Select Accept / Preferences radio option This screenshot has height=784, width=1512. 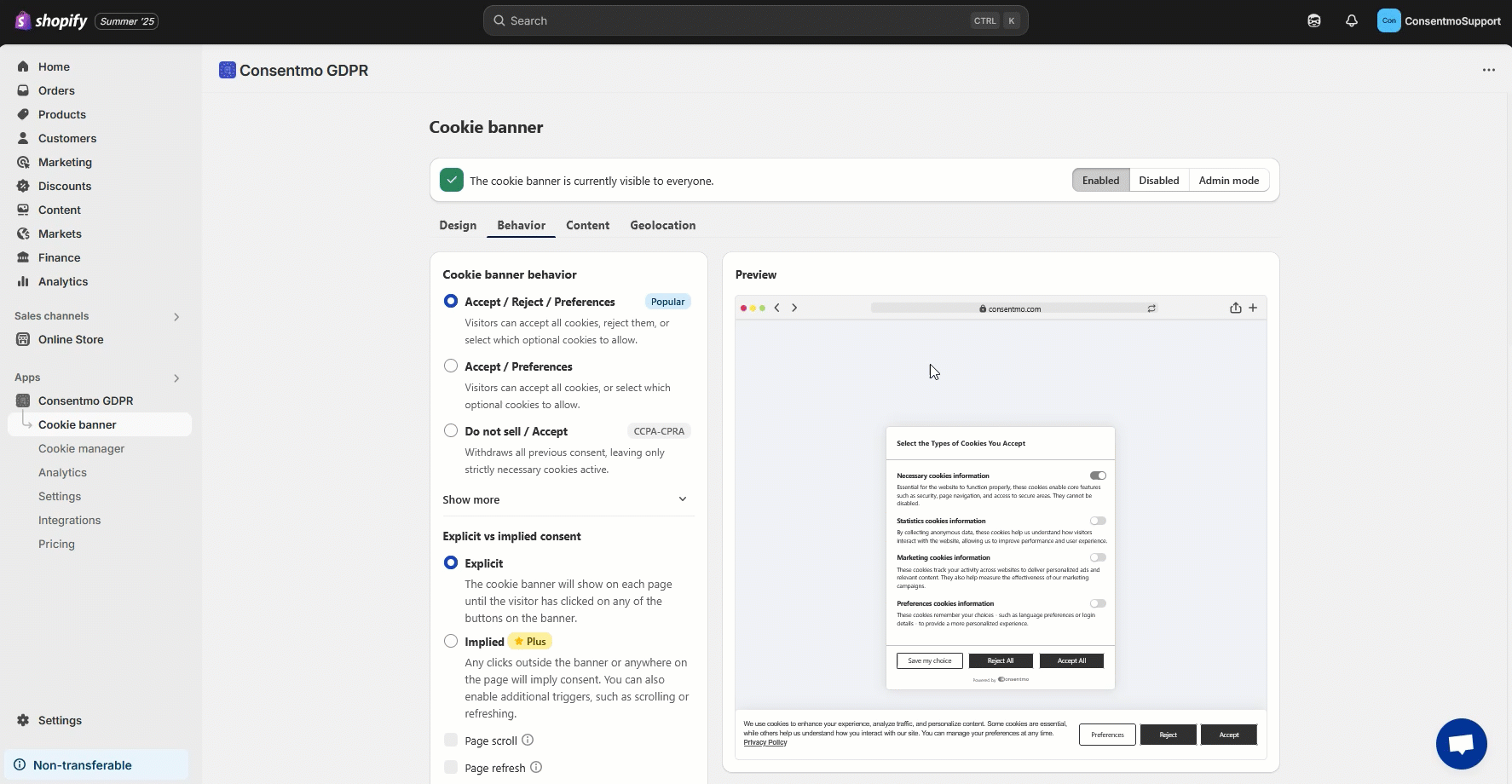pyautogui.click(x=451, y=366)
